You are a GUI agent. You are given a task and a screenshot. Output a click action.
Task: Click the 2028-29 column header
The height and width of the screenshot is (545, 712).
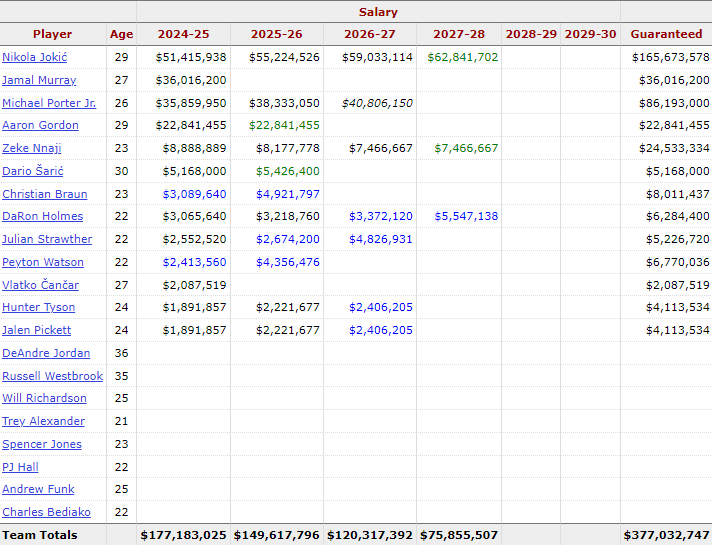[531, 34]
